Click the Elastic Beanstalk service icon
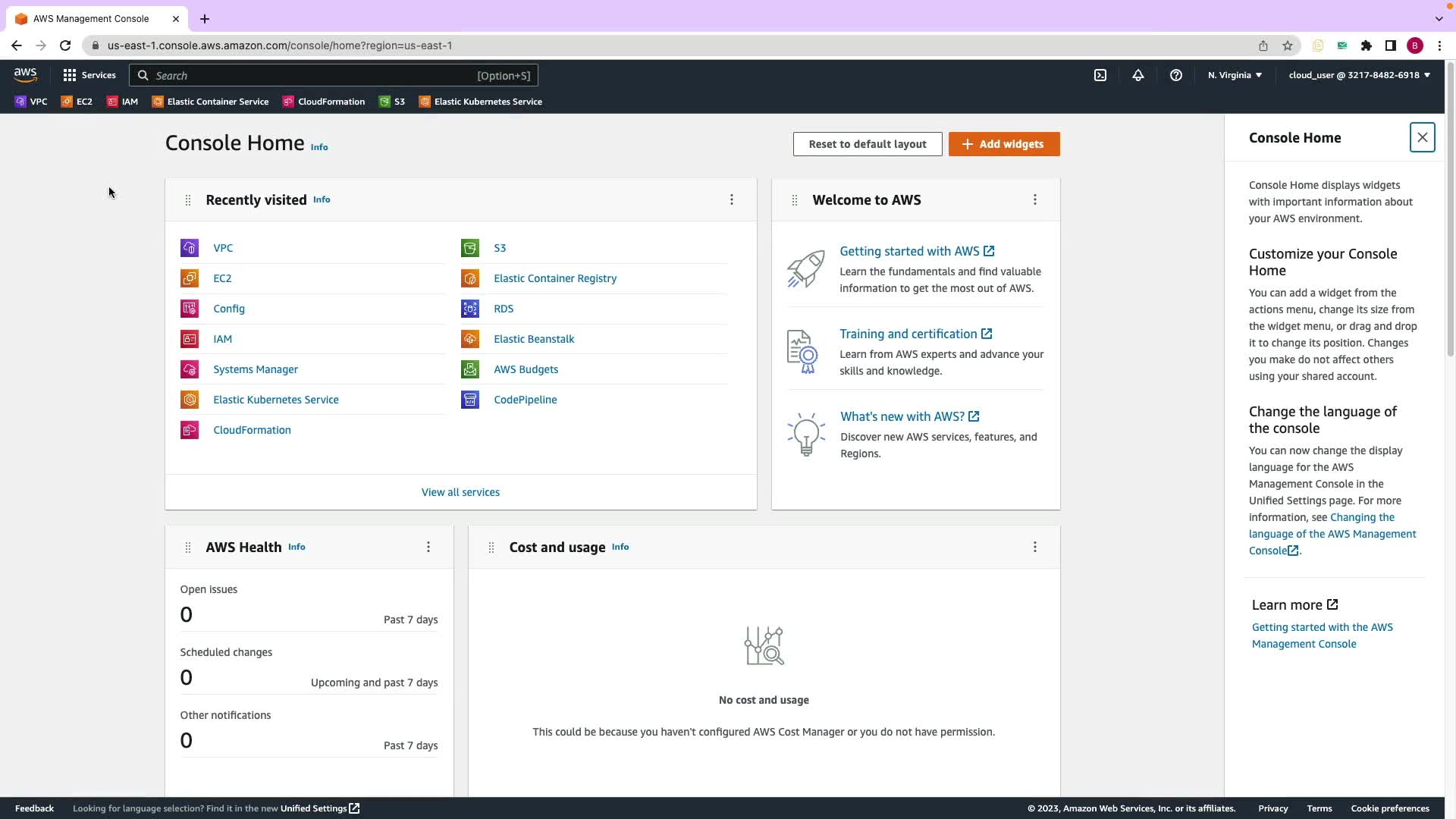This screenshot has height=819, width=1456. pos(470,339)
